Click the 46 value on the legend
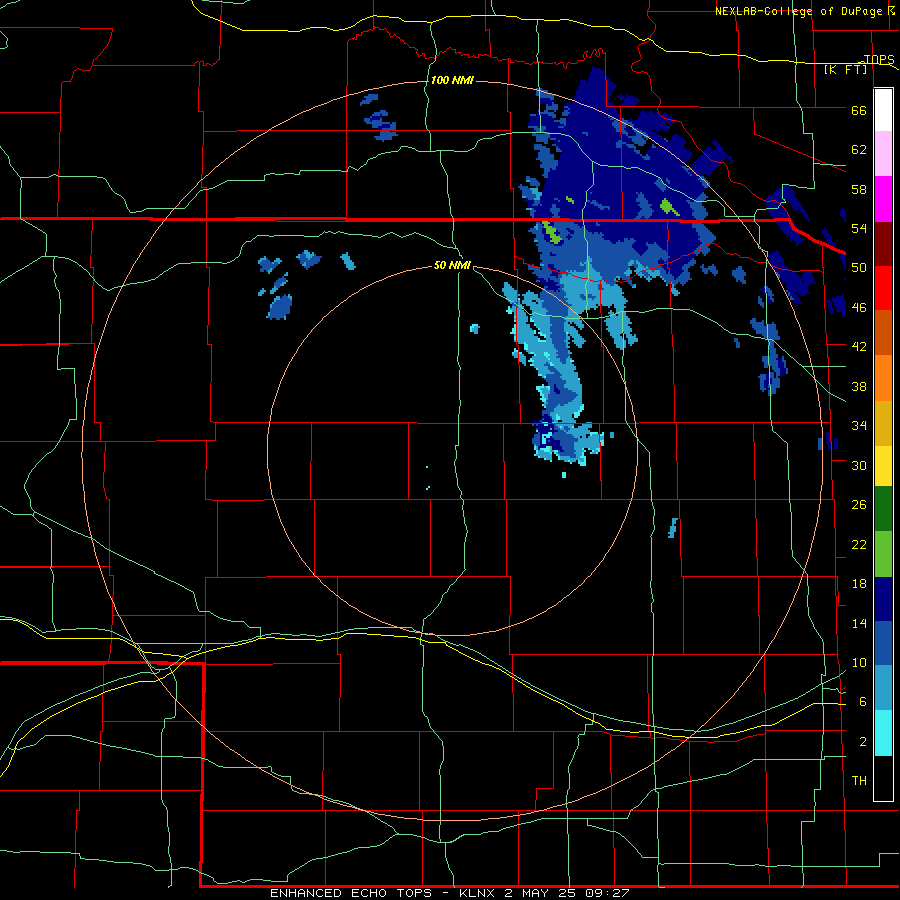Screen dimensions: 900x900 coord(859,308)
